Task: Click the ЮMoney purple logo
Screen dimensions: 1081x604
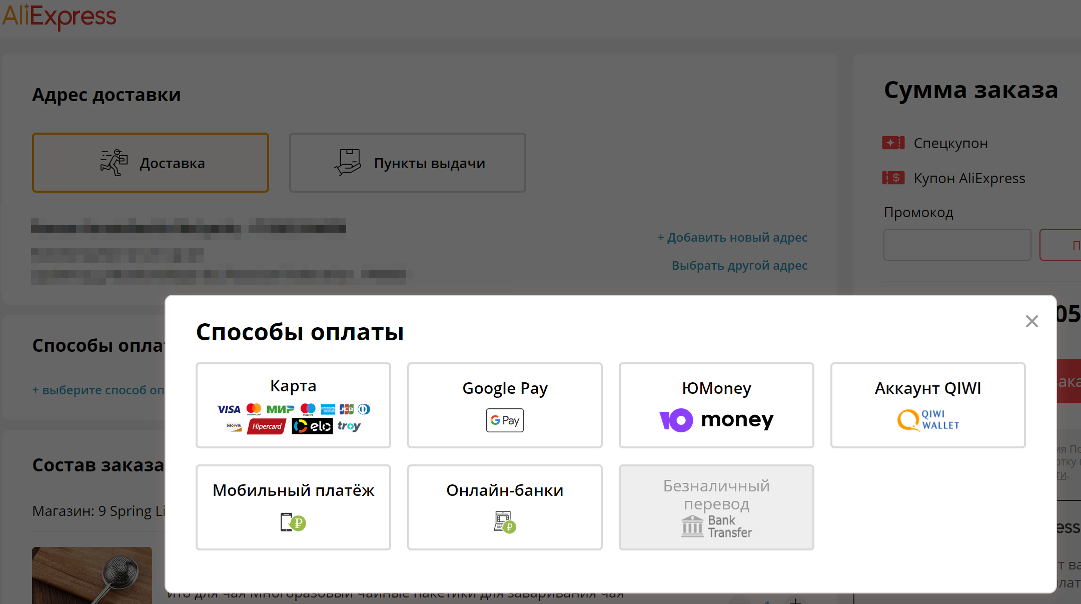Action: 676,420
